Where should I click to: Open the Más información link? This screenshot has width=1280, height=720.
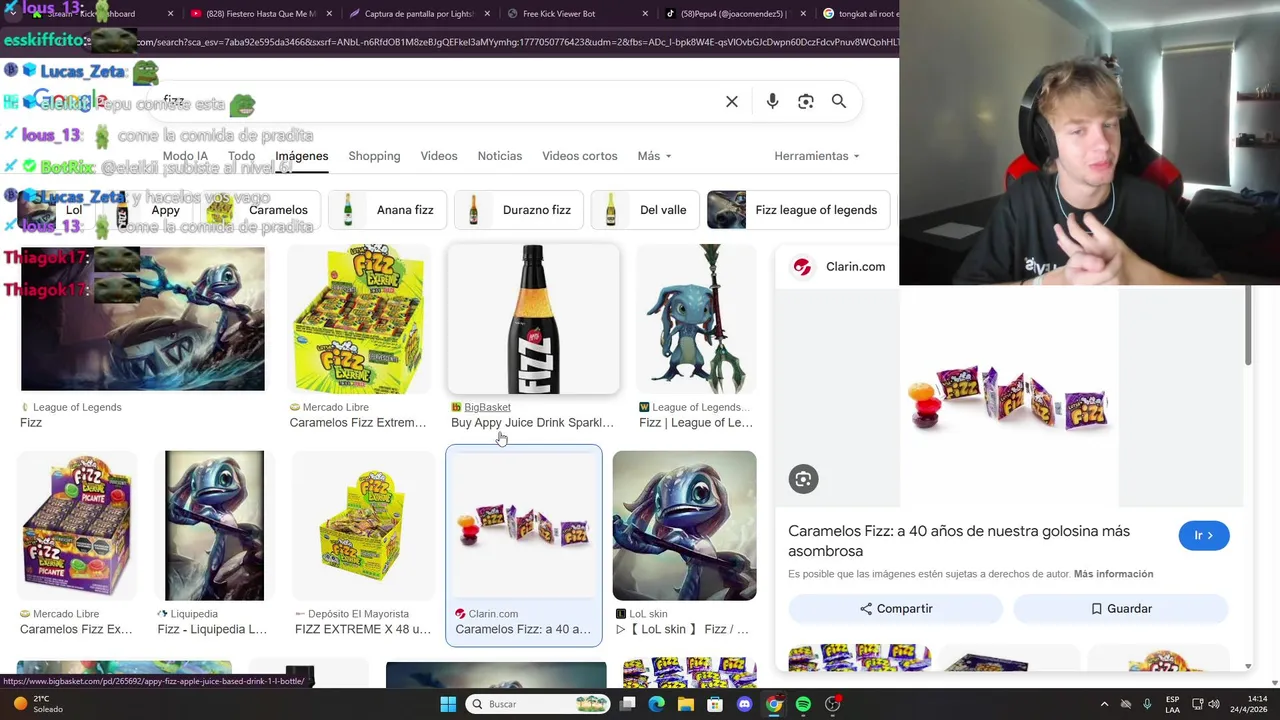[1113, 574]
